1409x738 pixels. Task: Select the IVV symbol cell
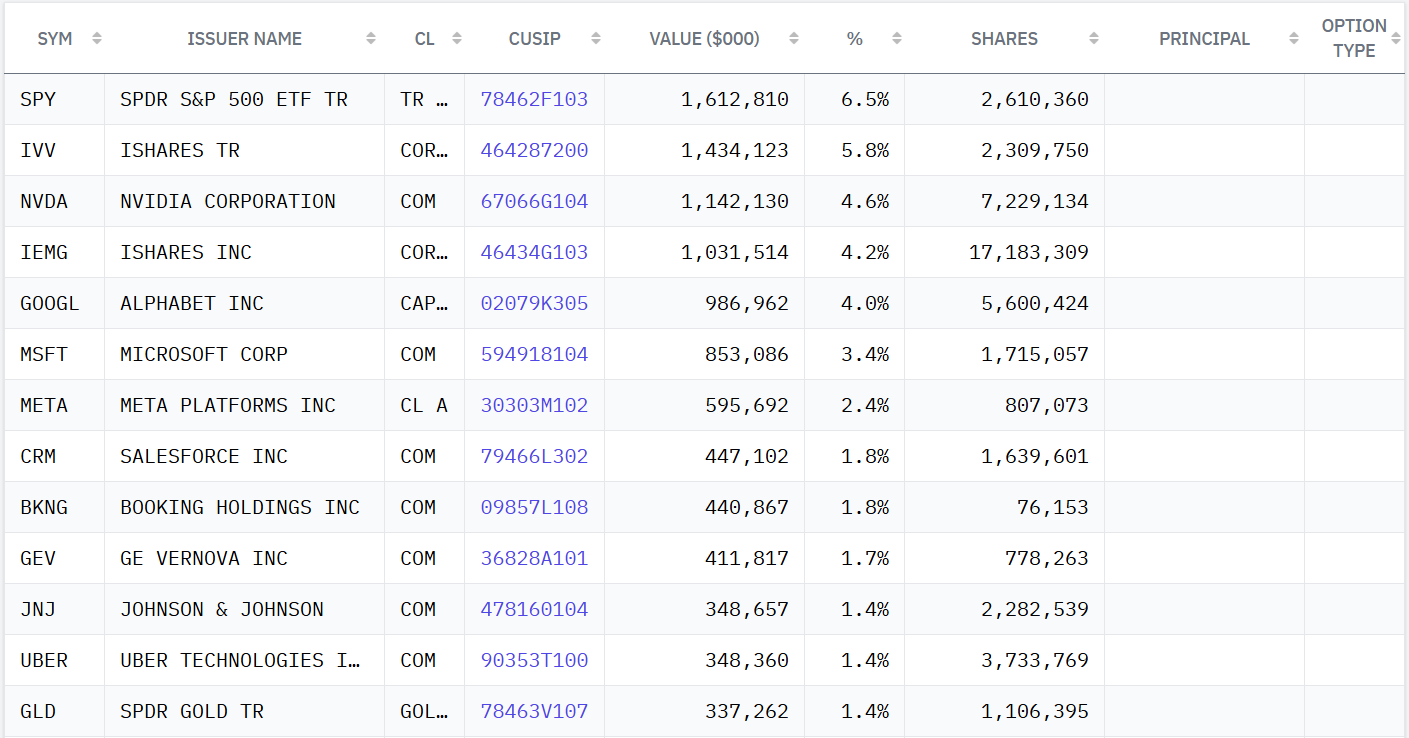[x=55, y=150]
